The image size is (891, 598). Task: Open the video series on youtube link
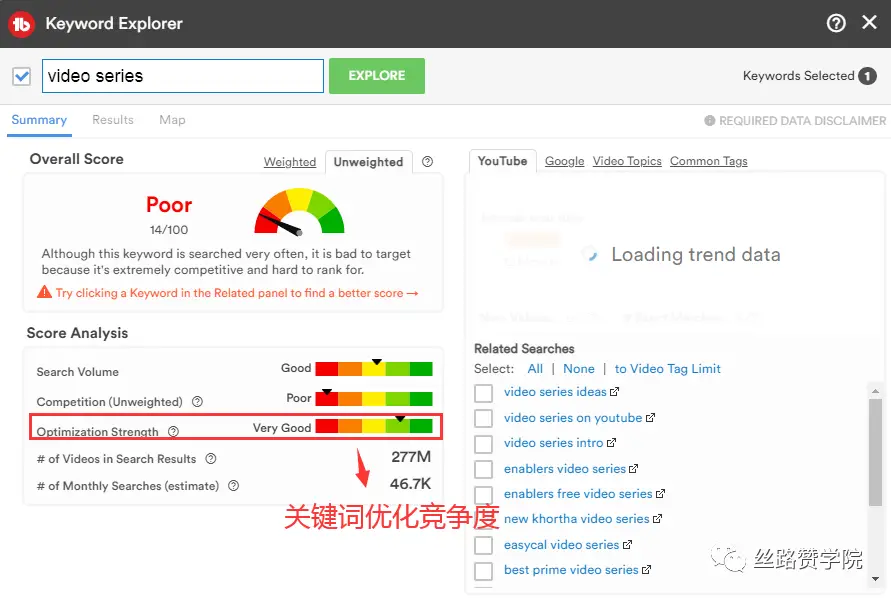(573, 418)
